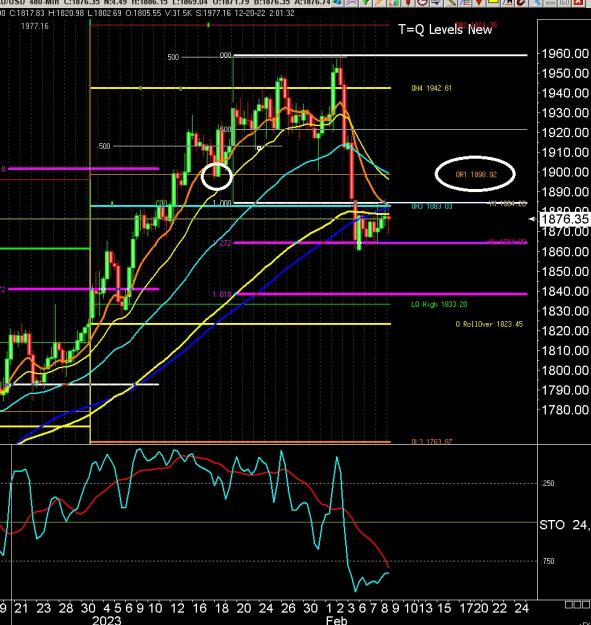Click the 1780.00 price axis label
This screenshot has height=625, width=591.
pyautogui.click(x=564, y=410)
